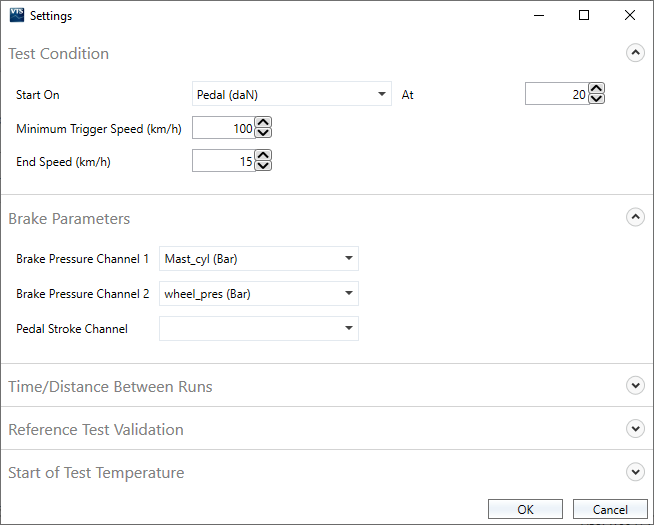Image resolution: width=654 pixels, height=525 pixels.
Task: Click the Minimum Trigger Speed input field
Action: 223,128
